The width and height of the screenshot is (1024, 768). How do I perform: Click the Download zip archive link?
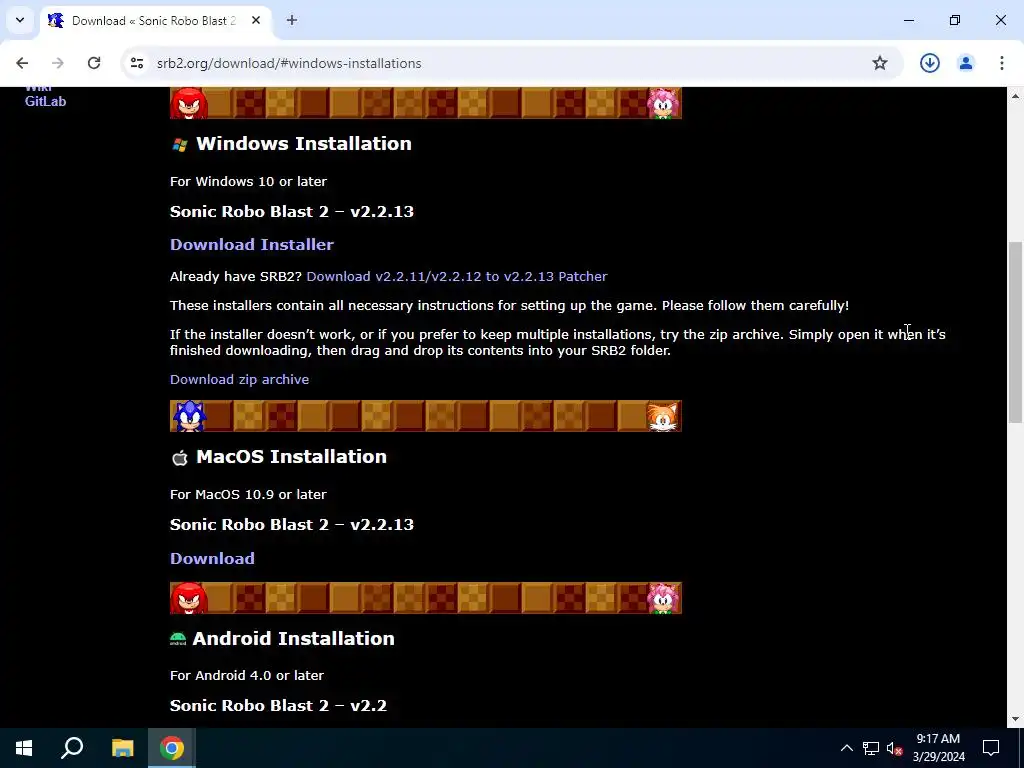pos(239,379)
